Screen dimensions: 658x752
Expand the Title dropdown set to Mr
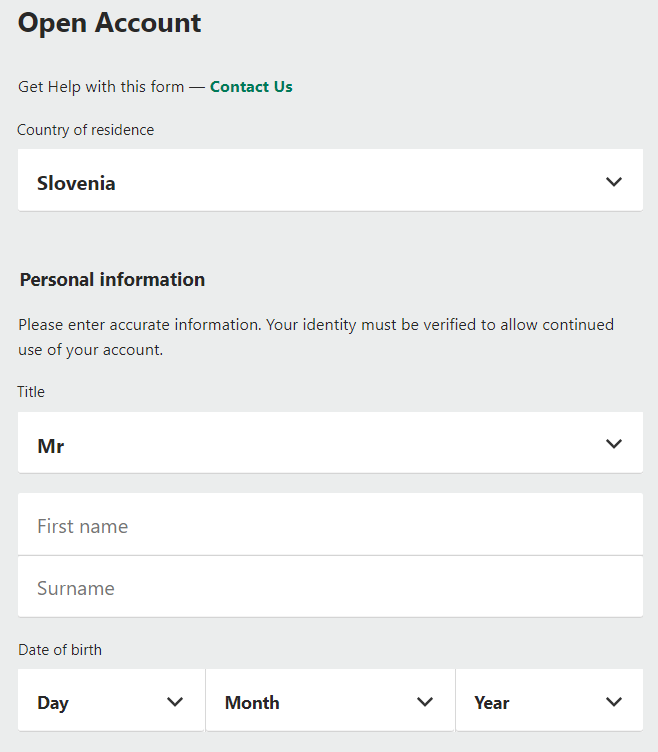pyautogui.click(x=330, y=443)
